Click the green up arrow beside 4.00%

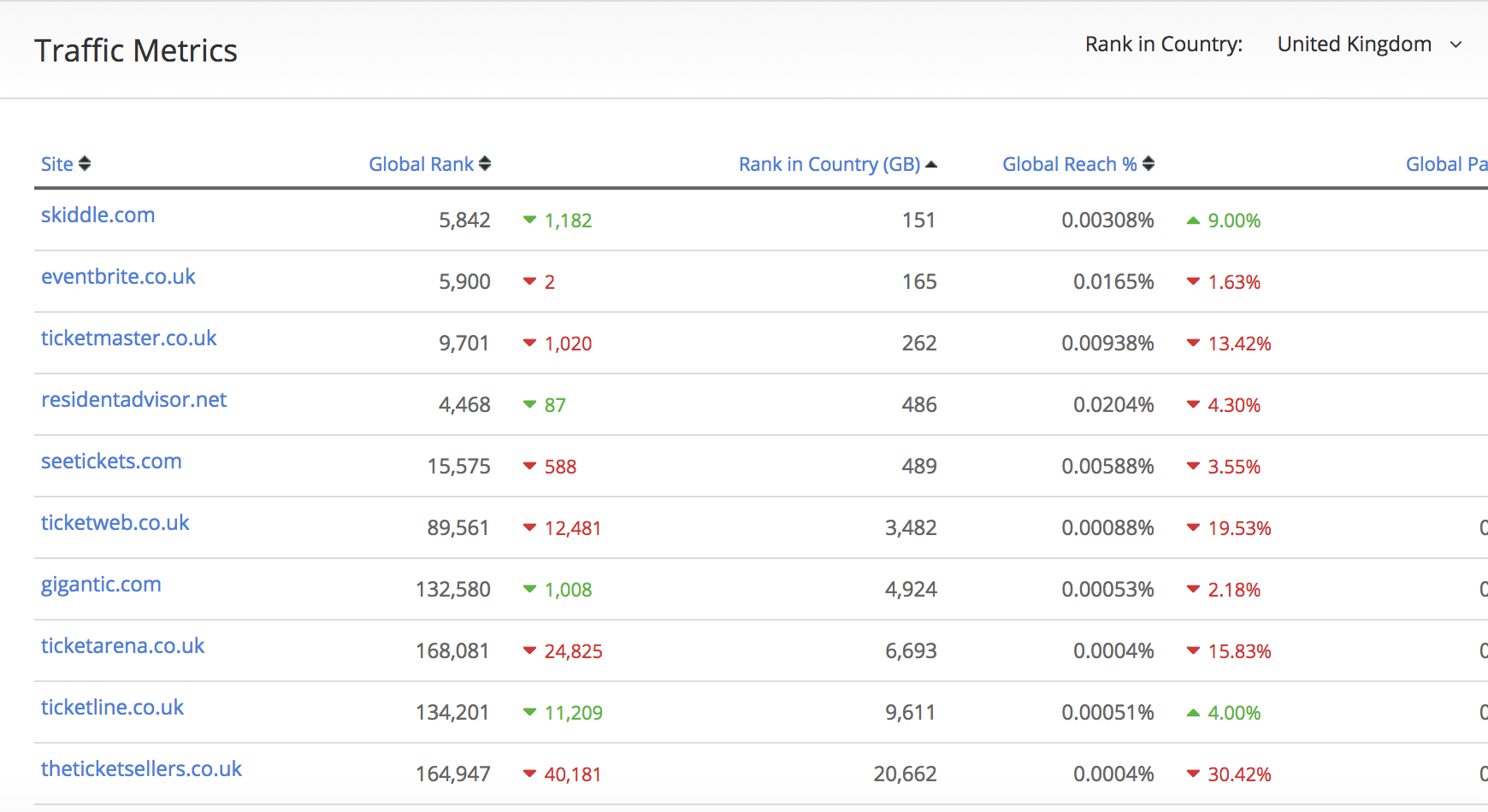click(x=1193, y=713)
